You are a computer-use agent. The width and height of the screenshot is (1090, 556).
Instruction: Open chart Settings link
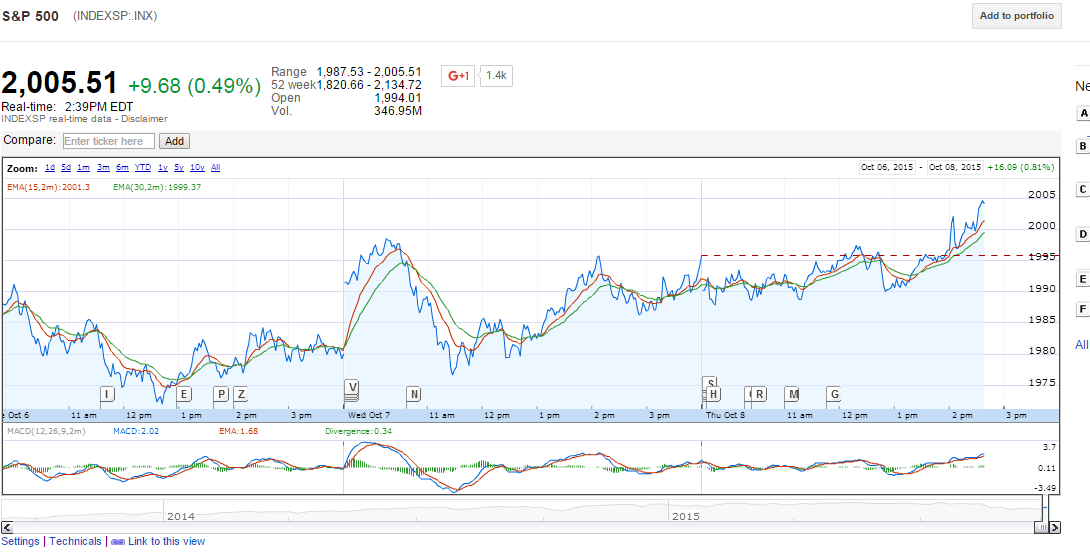(x=21, y=541)
